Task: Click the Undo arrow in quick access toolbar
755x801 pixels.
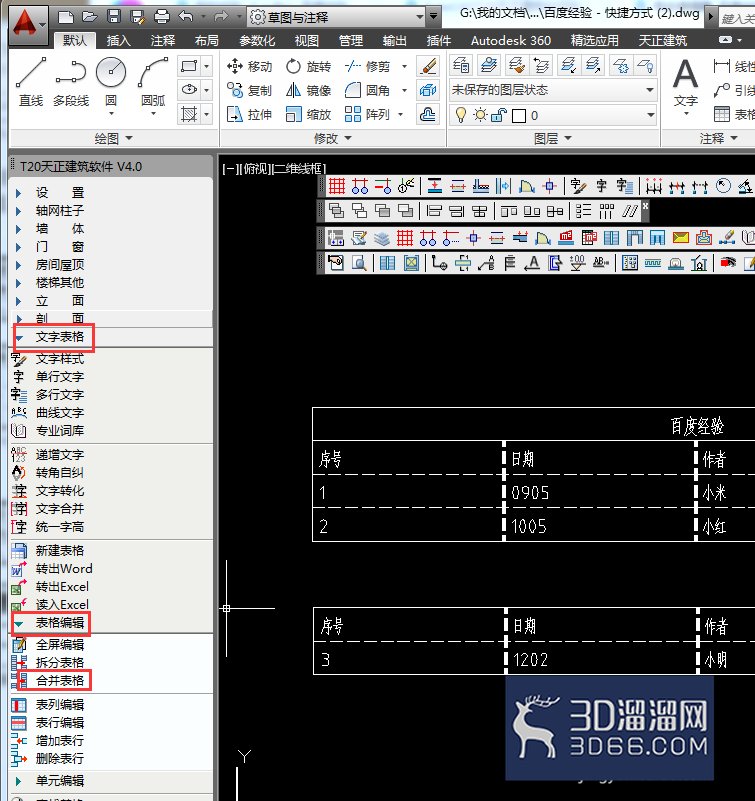Action: 186,17
